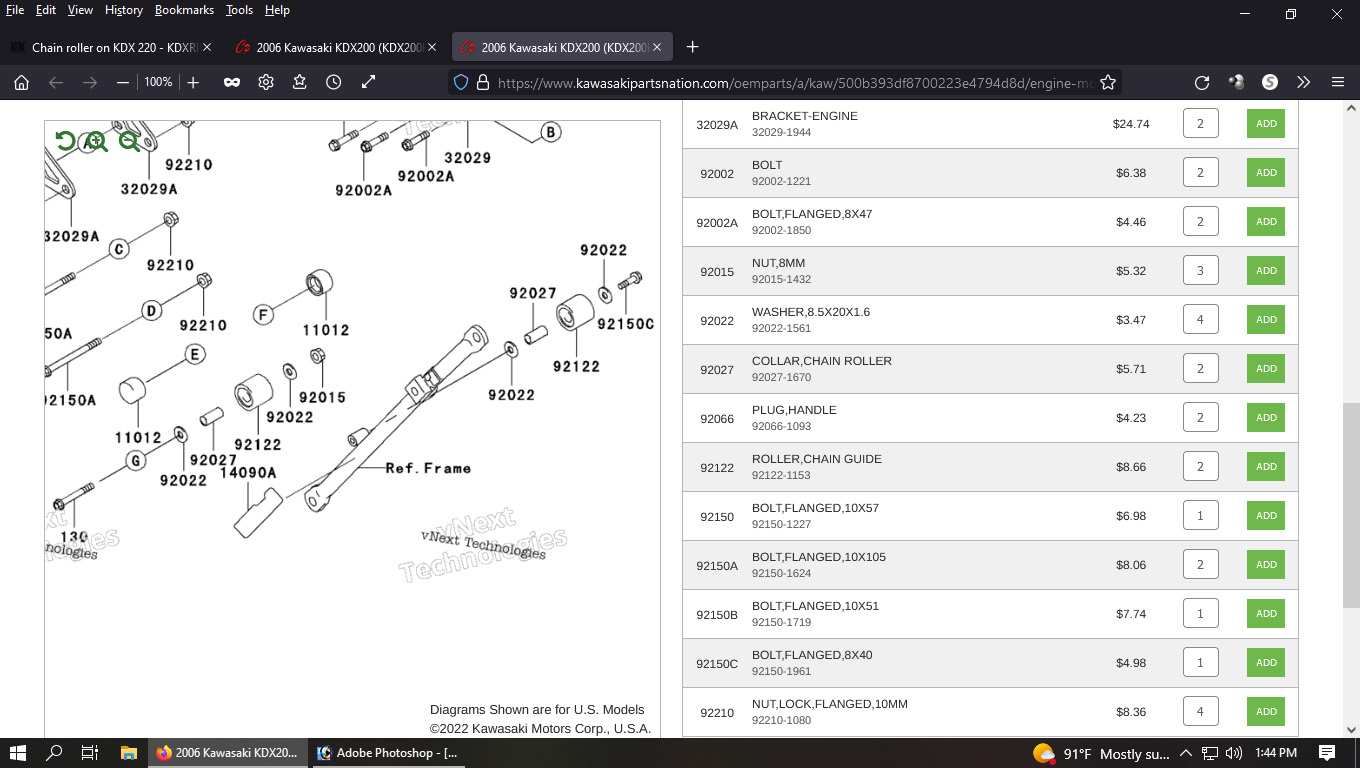Open the View menu

pos(80,10)
